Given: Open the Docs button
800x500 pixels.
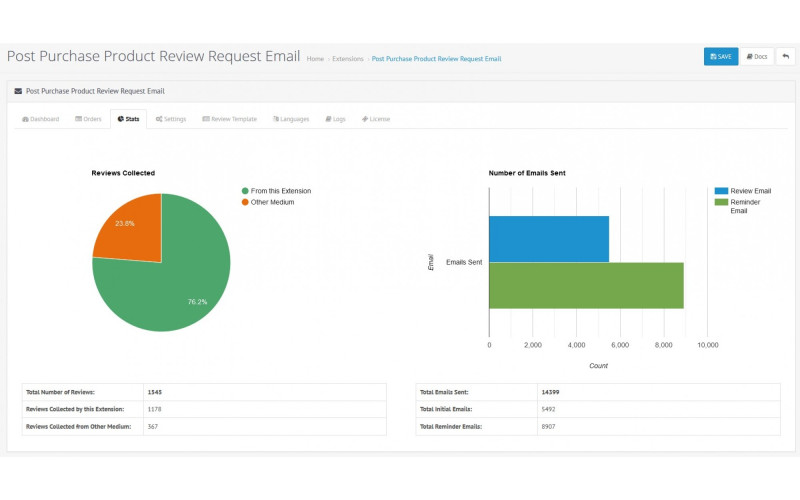Looking at the screenshot, I should (x=756, y=56).
